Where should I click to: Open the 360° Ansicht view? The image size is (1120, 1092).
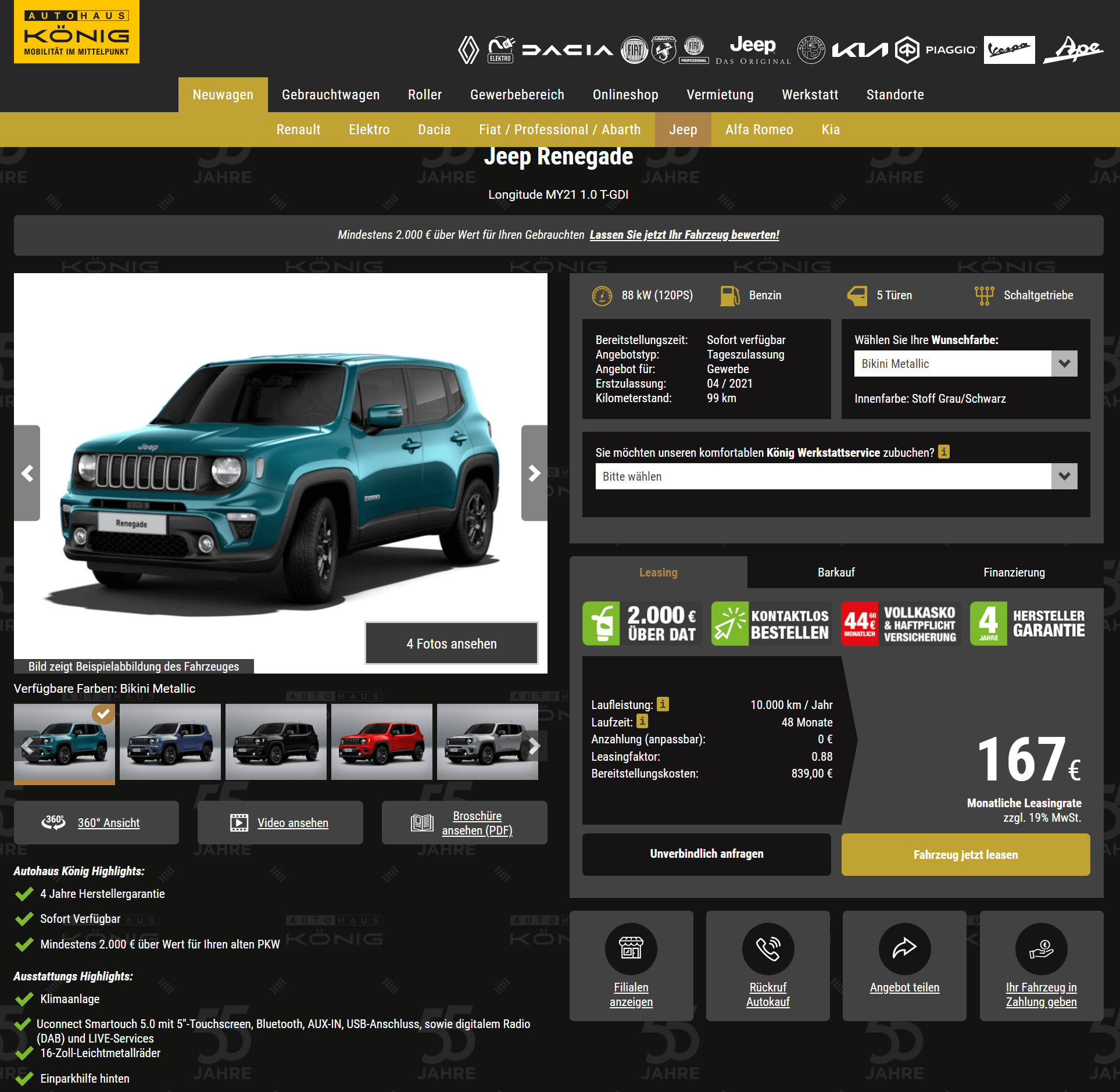(96, 823)
